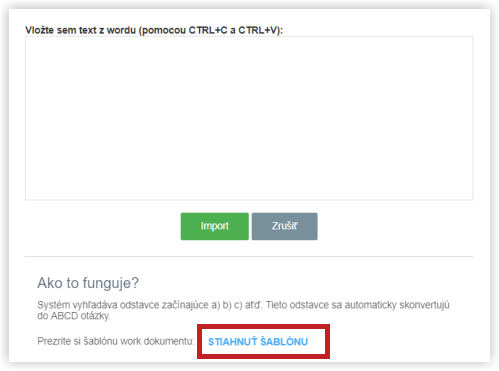The height and width of the screenshot is (371, 499).
Task: Open the STIAHNUŤ ŠABLÓNU template link
Action: (258, 342)
